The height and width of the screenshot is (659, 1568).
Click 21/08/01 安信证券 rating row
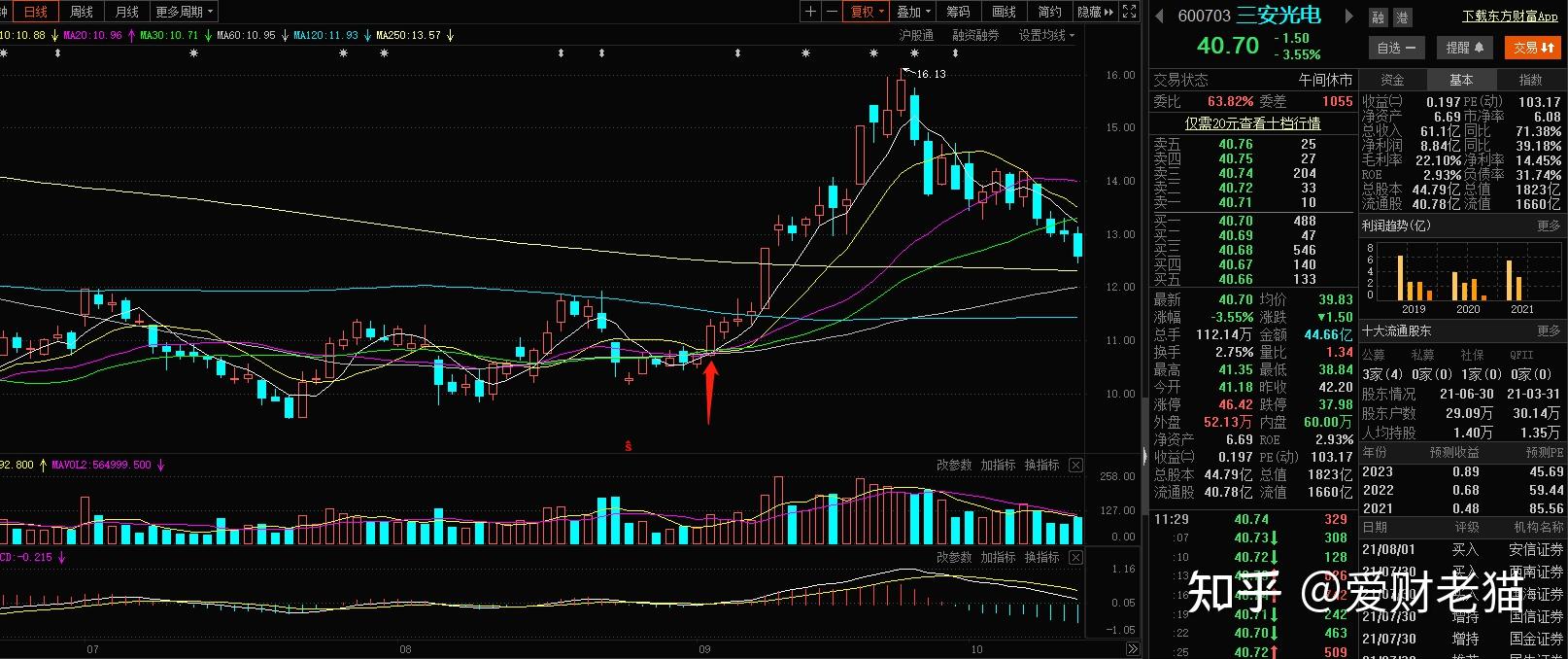[x=1462, y=550]
